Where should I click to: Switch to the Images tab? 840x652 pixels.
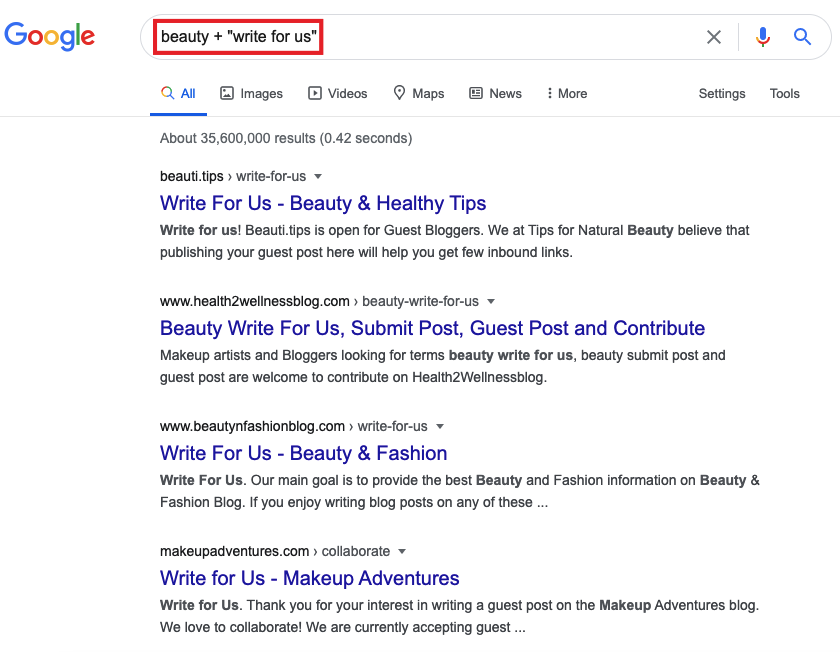(x=251, y=93)
